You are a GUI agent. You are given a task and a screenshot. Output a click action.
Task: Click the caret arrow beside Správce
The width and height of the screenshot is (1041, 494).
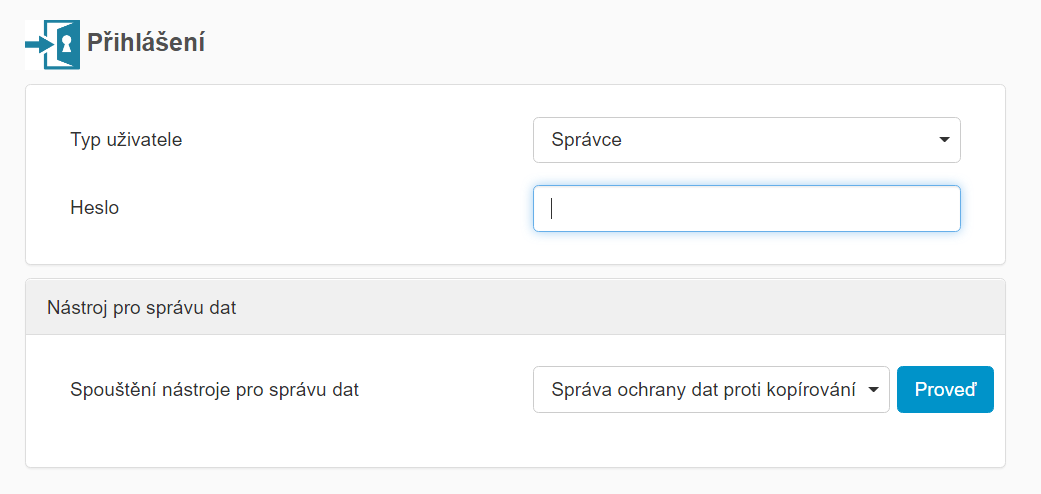(x=944, y=140)
